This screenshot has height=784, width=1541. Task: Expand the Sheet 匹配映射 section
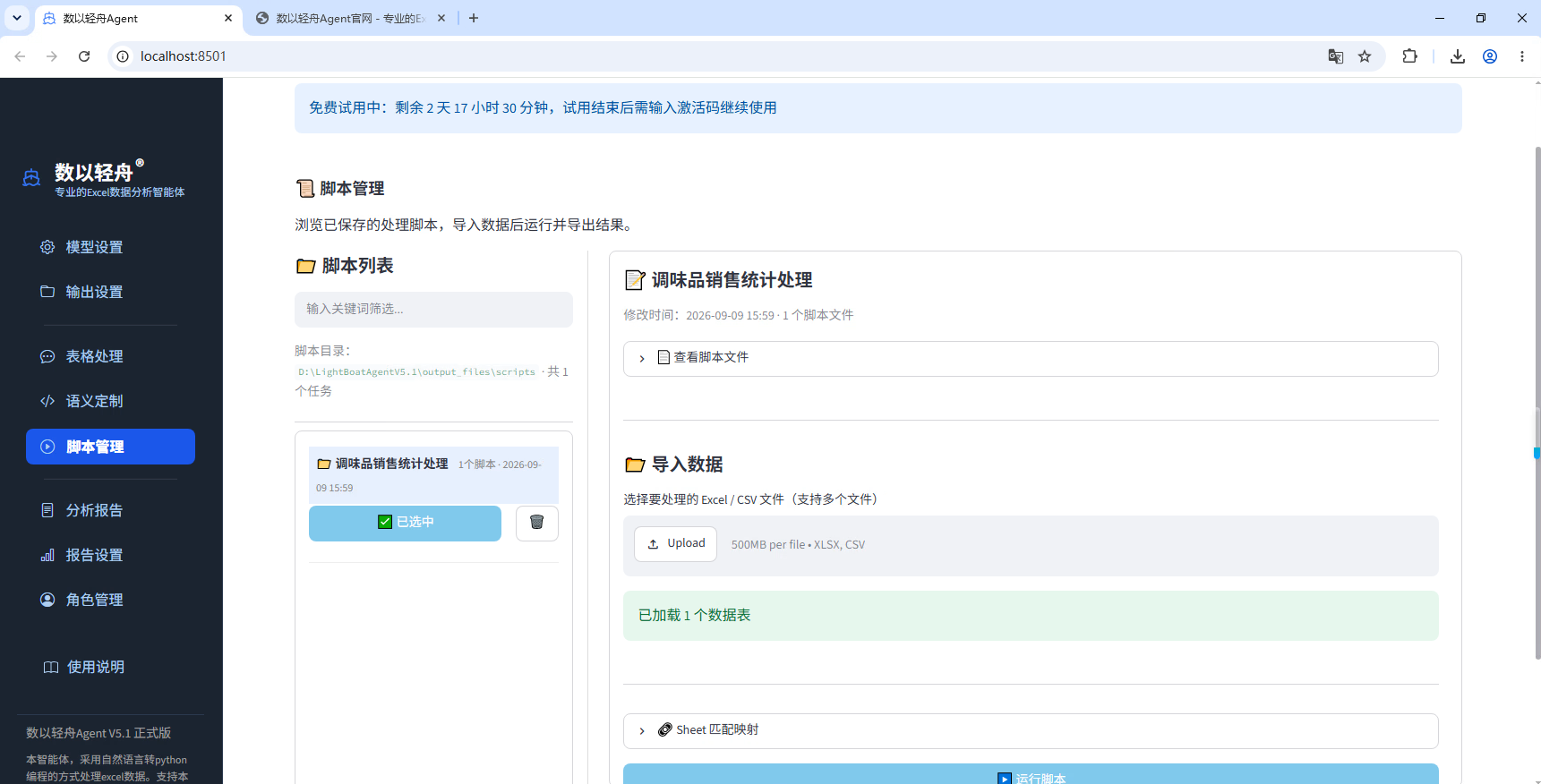tap(1031, 730)
